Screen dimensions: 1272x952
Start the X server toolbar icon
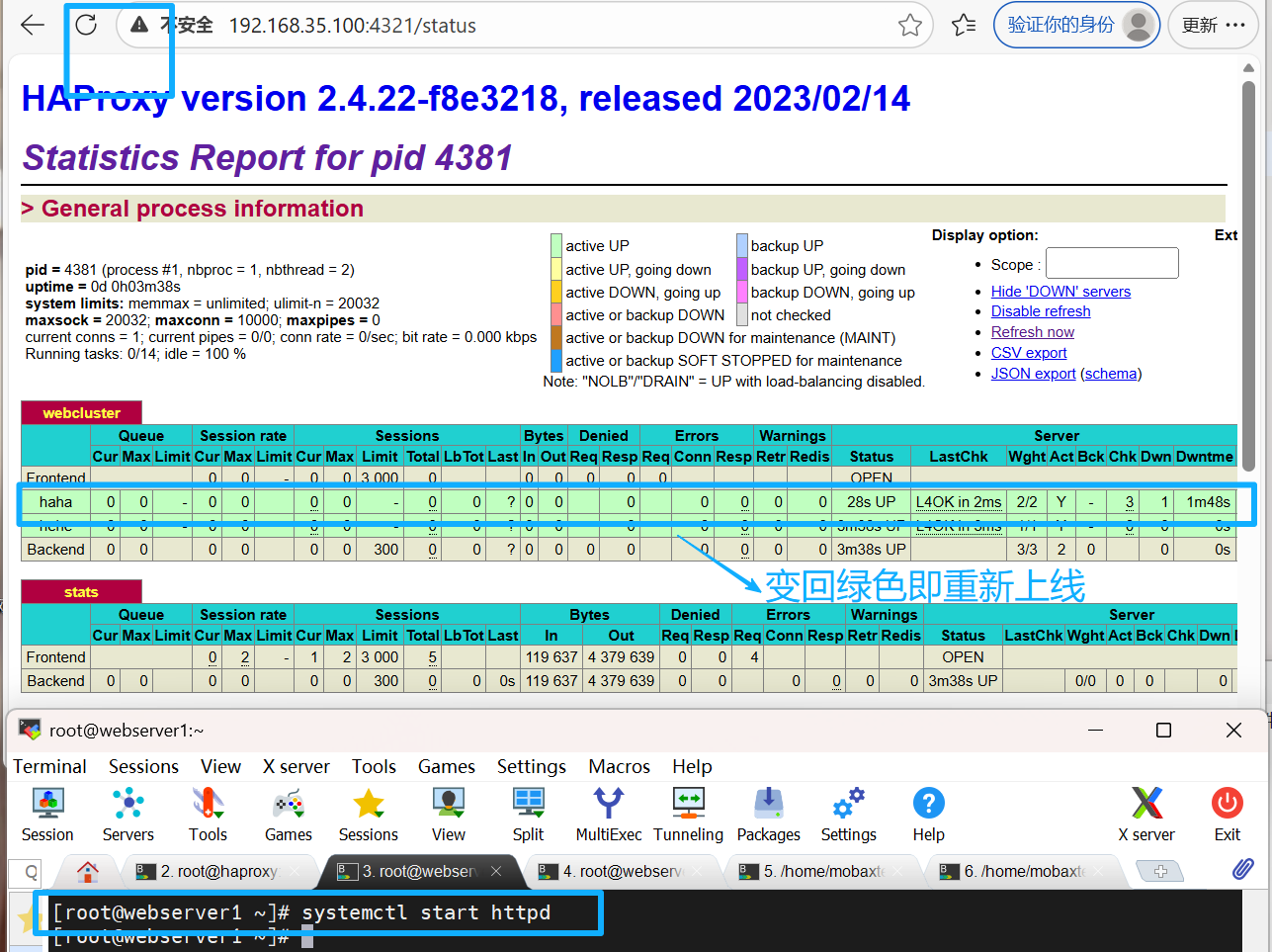click(x=1146, y=816)
